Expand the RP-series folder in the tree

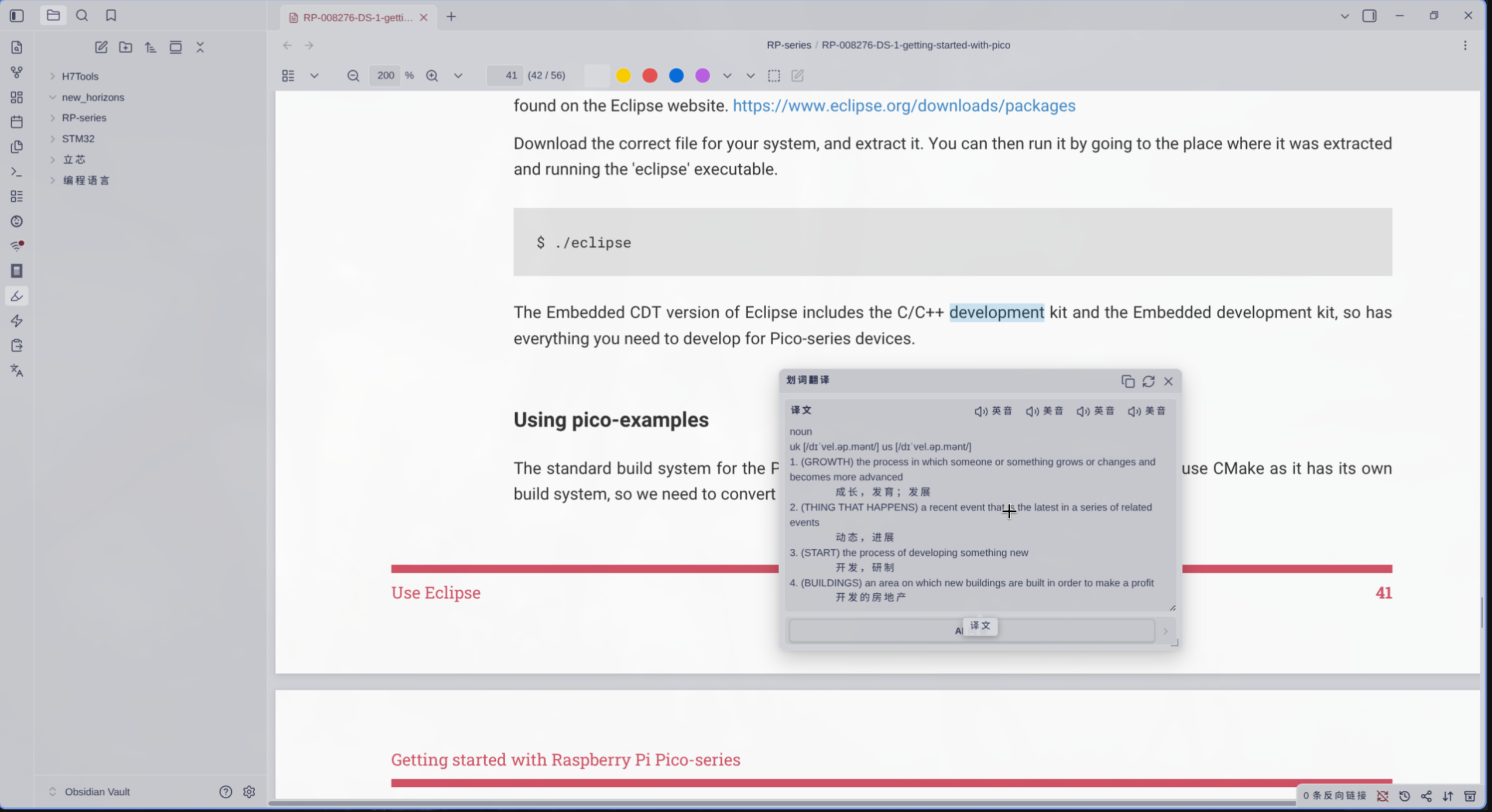click(53, 118)
